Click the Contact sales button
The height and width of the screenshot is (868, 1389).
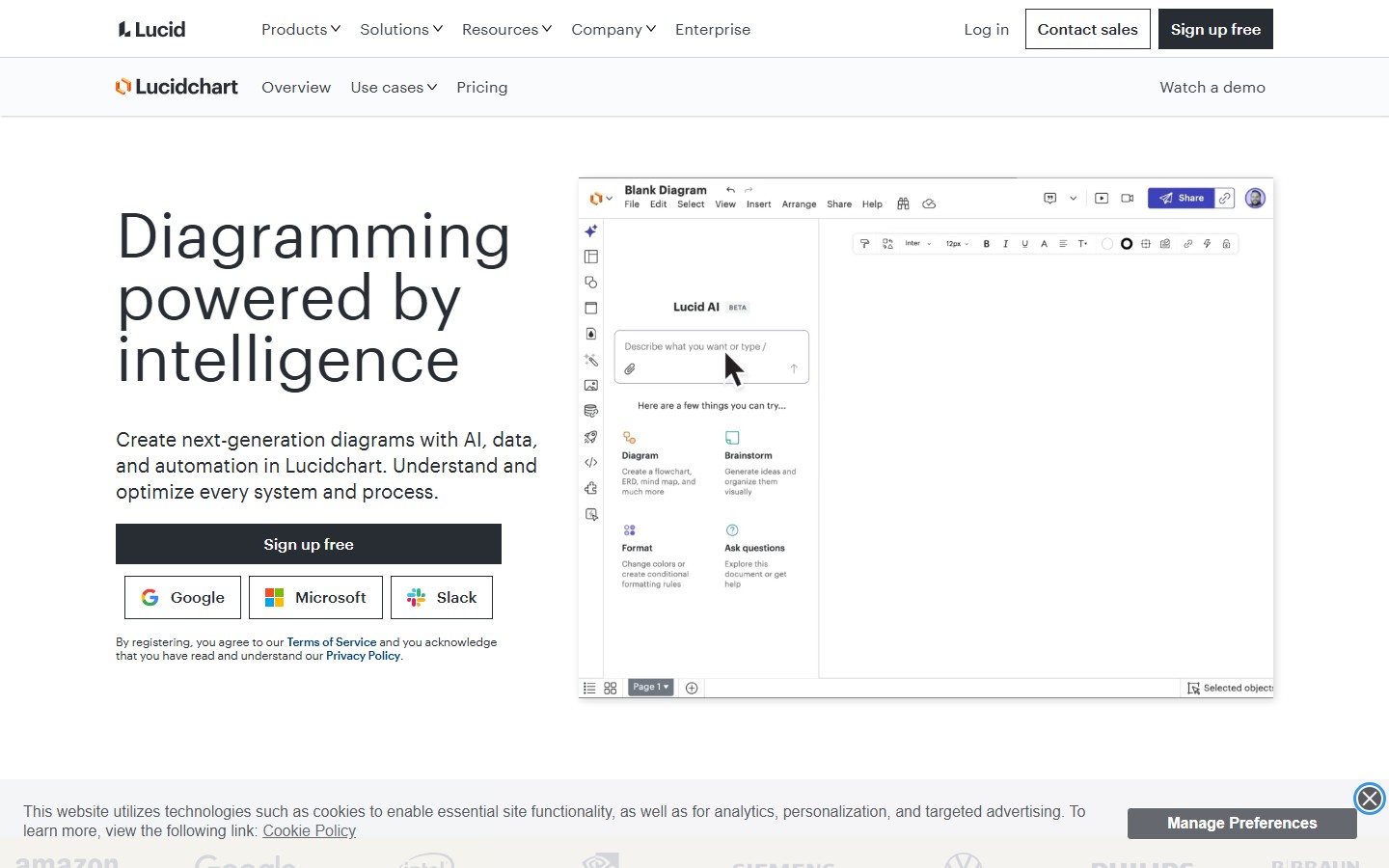[x=1088, y=29]
